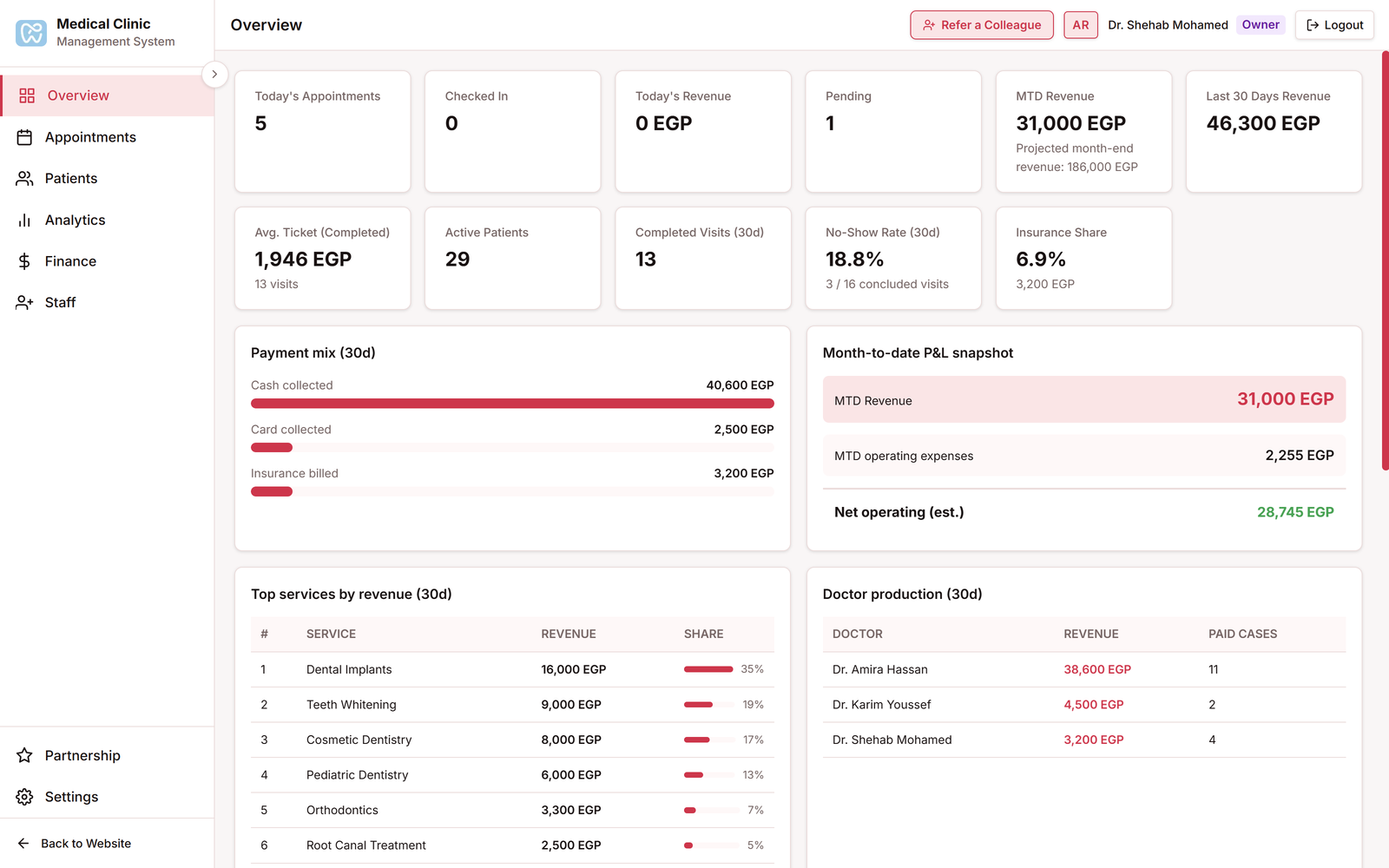Click the MTD Revenue row in P&L snapshot
Viewport: 1389px width, 868px height.
pos(1084,399)
